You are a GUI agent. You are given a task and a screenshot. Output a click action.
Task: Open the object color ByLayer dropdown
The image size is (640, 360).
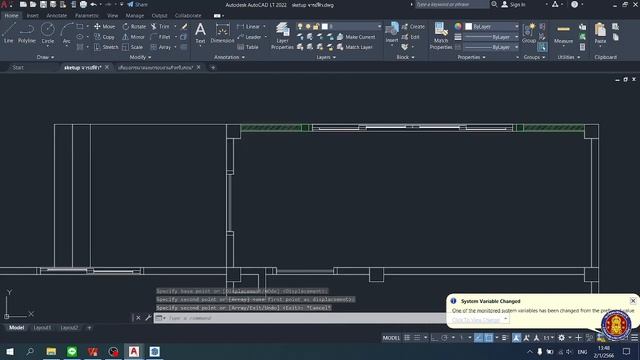492,27
